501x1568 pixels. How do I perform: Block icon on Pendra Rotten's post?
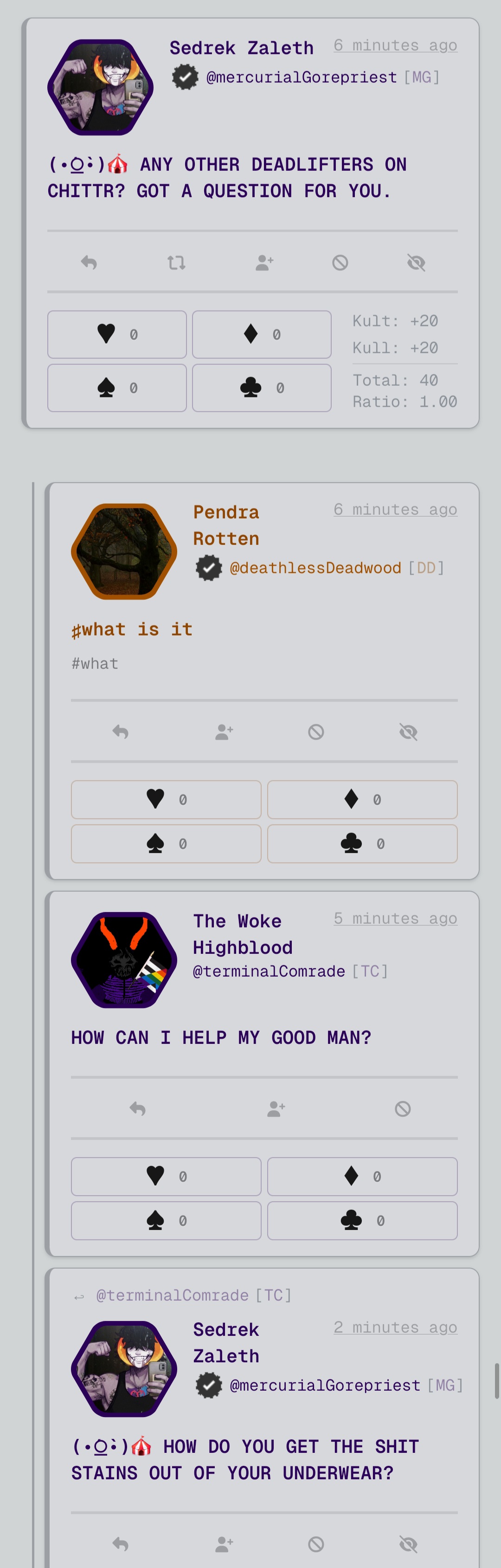316,732
